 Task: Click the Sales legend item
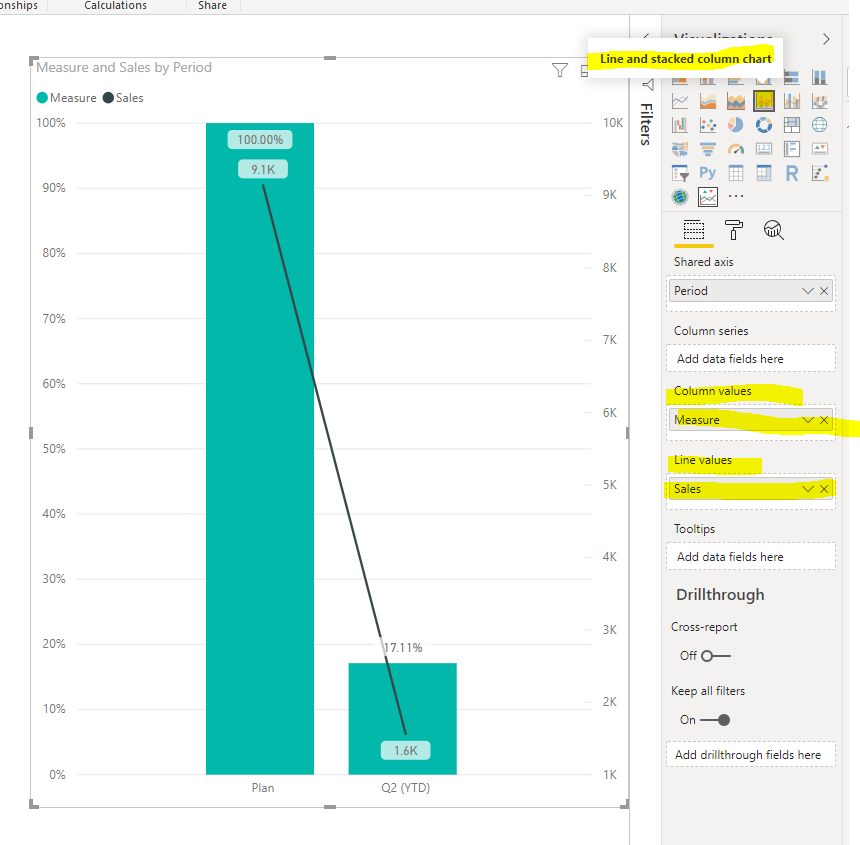(x=123, y=98)
